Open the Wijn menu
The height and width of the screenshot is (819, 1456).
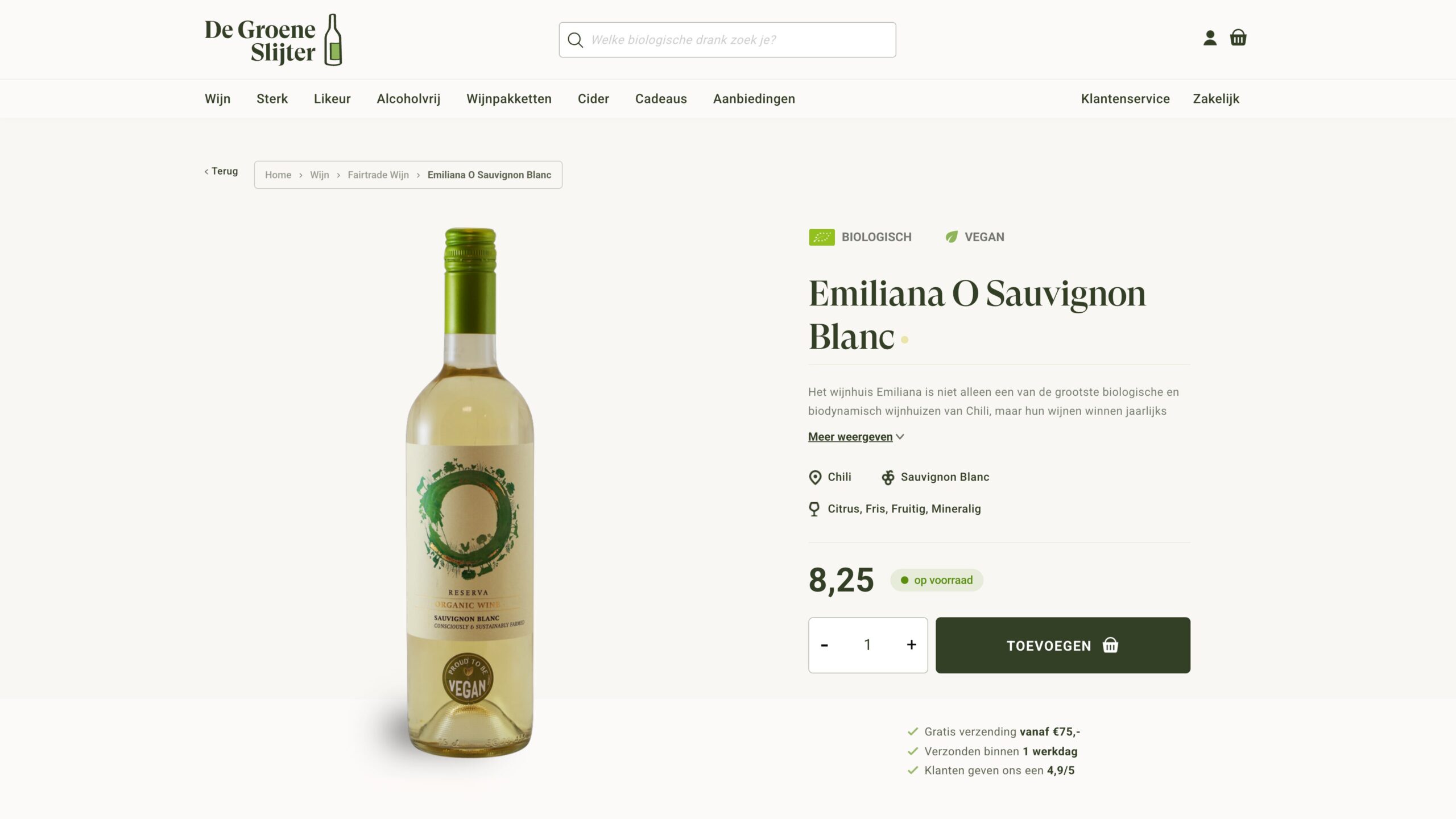pyautogui.click(x=217, y=98)
